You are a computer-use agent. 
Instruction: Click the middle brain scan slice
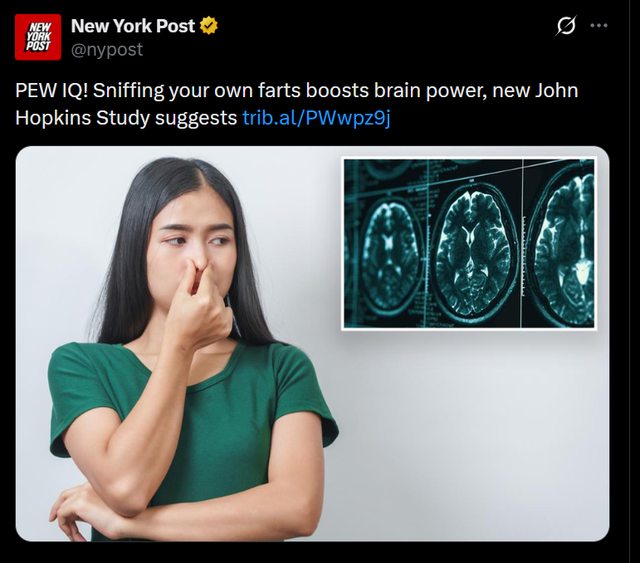coord(473,251)
